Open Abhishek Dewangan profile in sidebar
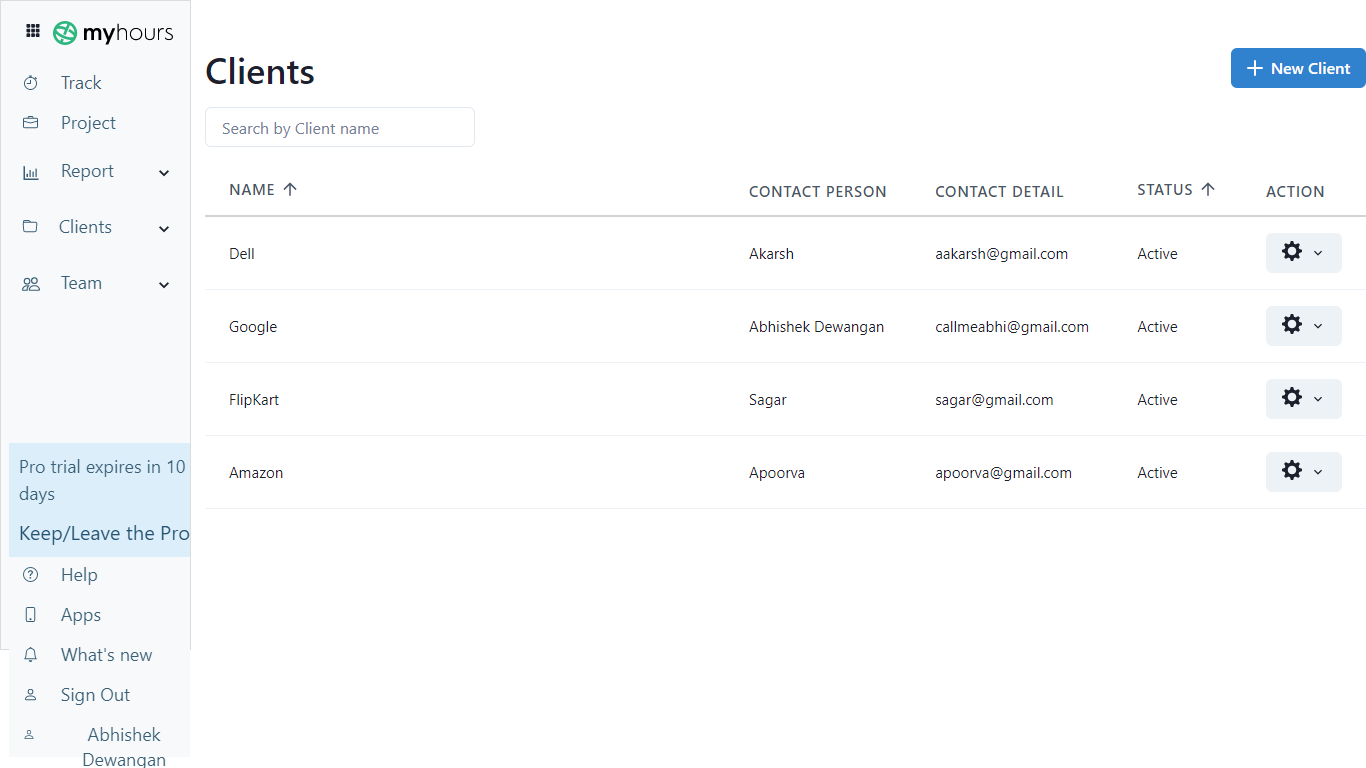 [124, 746]
